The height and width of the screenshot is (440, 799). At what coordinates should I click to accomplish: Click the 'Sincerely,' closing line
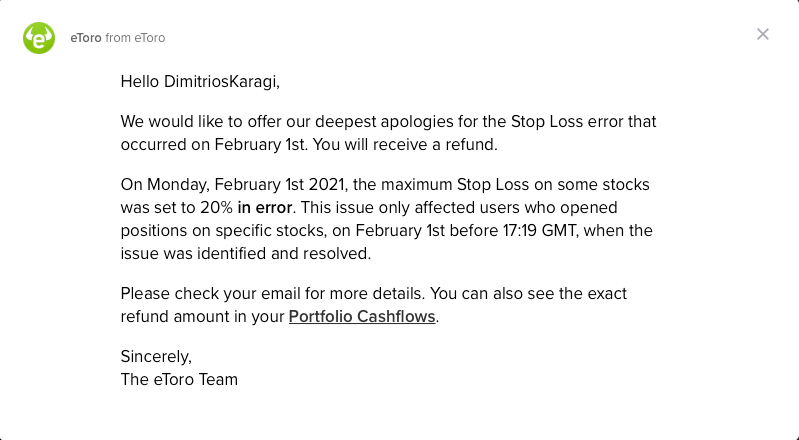pos(156,356)
